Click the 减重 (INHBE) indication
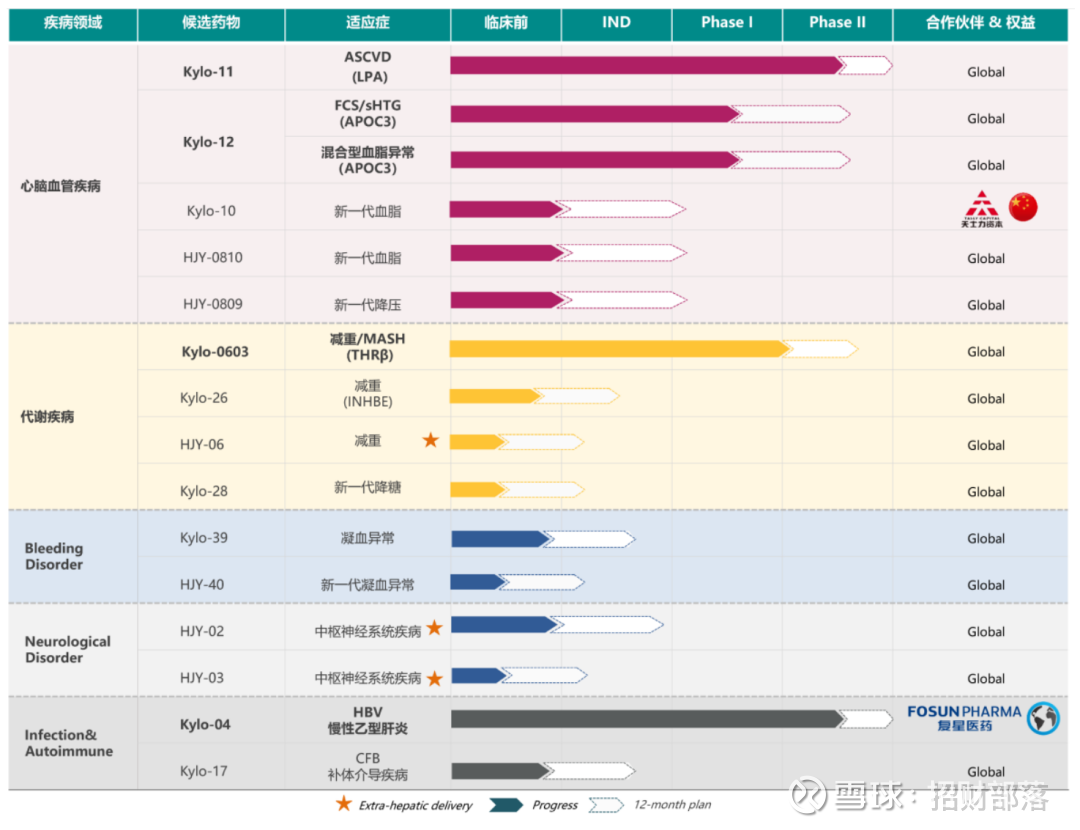The height and width of the screenshot is (830, 1080). 368,393
